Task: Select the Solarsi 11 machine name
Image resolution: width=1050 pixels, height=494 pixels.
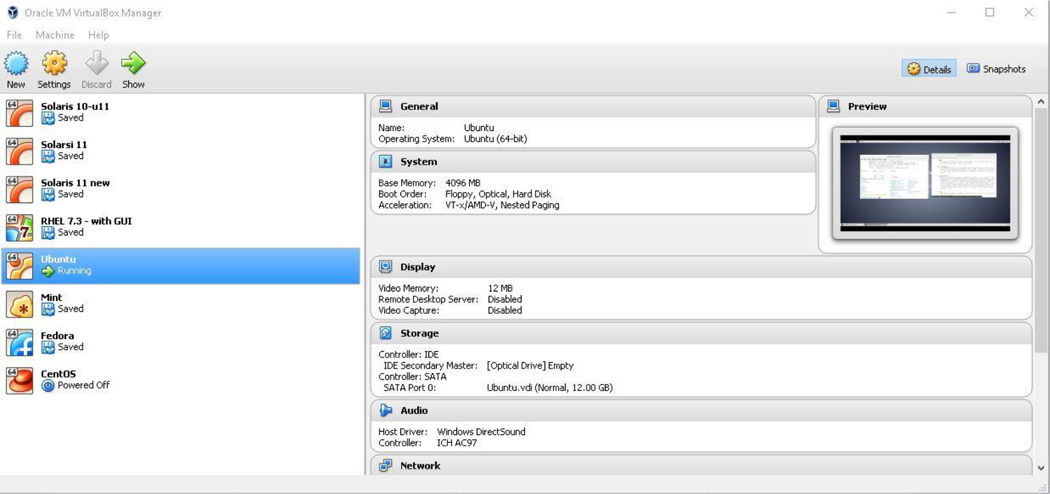Action: [x=64, y=144]
